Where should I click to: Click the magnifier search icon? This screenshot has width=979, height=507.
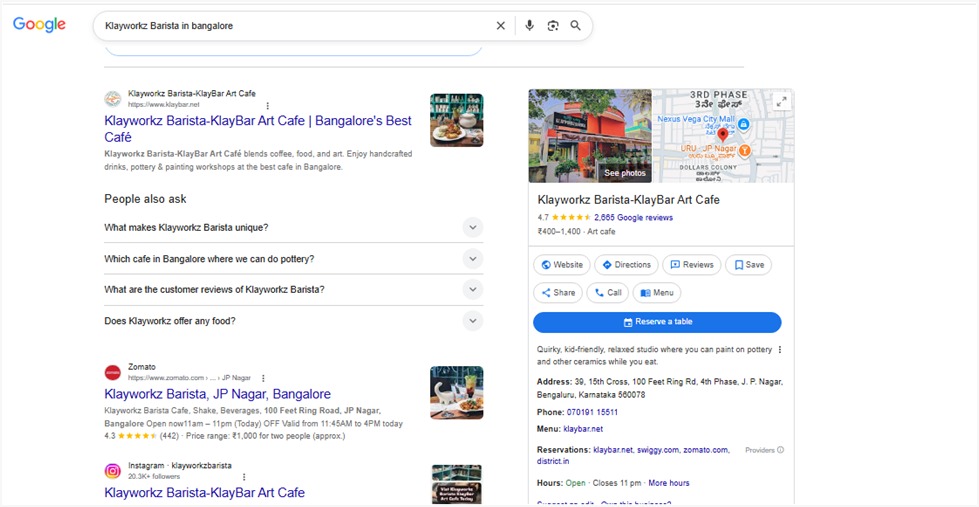(x=576, y=26)
